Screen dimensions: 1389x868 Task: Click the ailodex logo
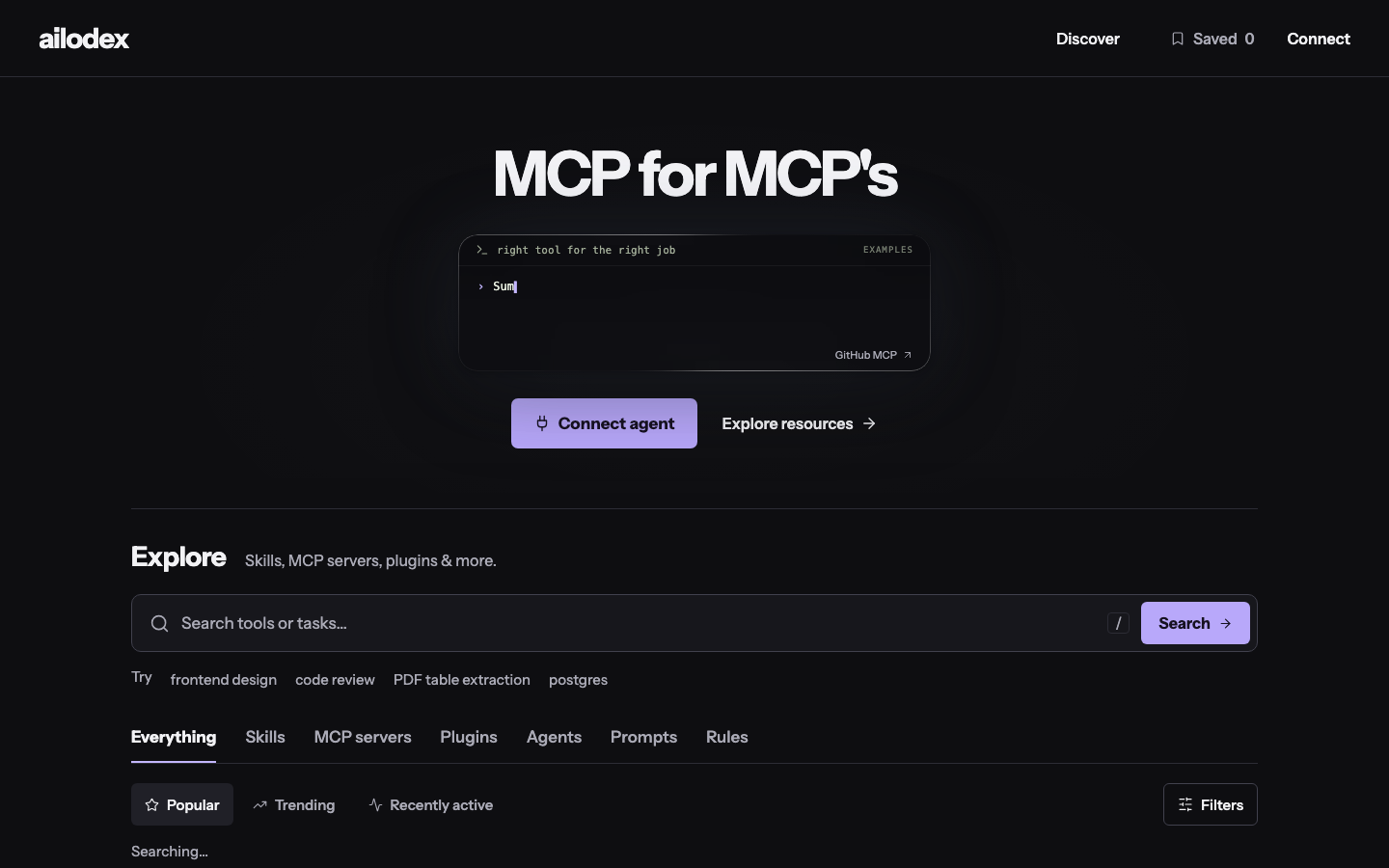coord(84,39)
